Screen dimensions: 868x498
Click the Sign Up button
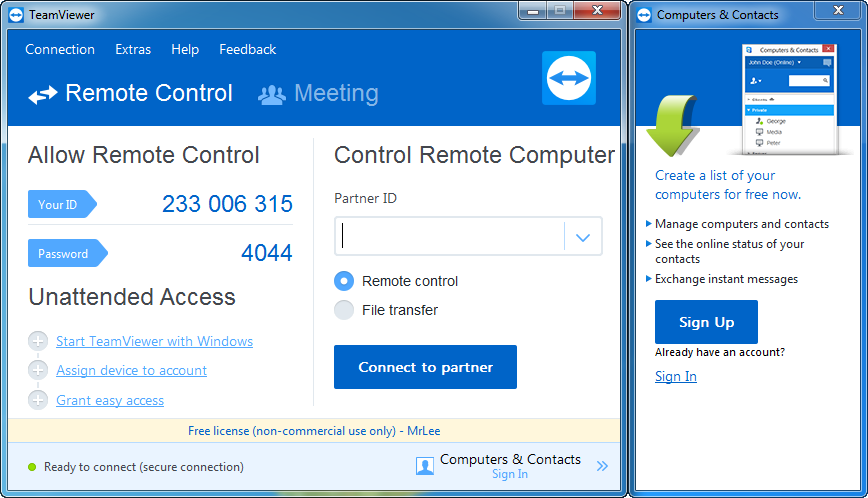[x=706, y=322]
